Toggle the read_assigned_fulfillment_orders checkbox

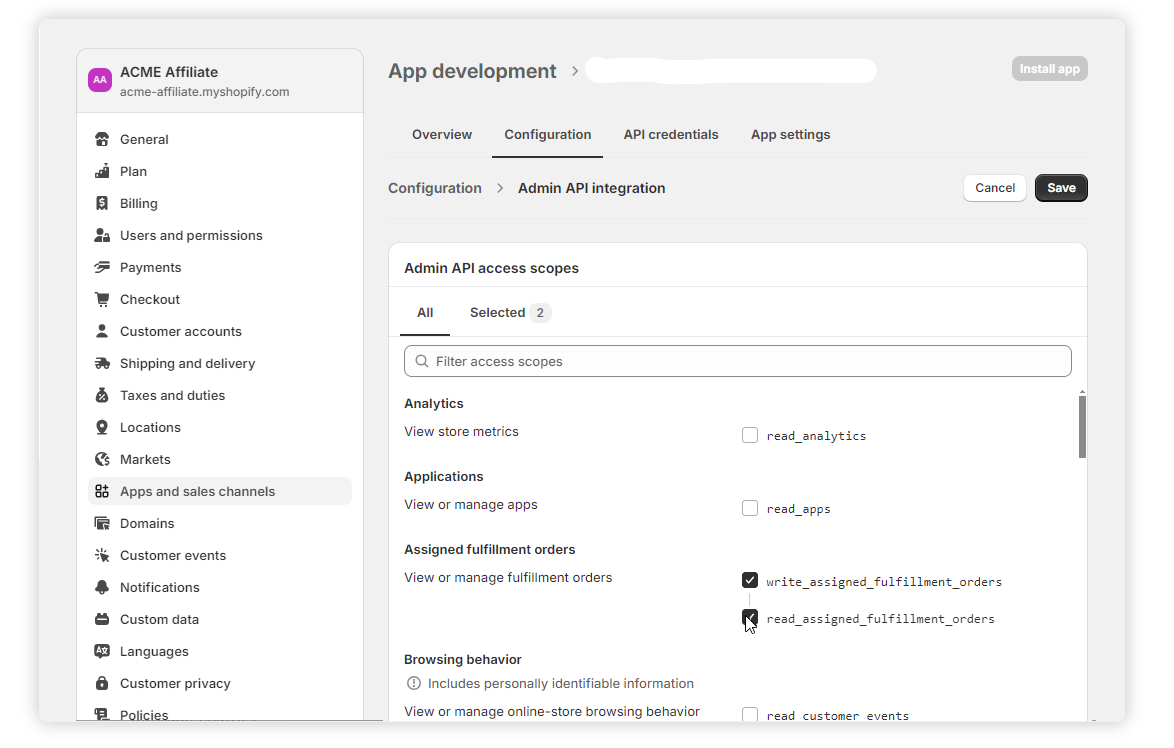click(750, 618)
